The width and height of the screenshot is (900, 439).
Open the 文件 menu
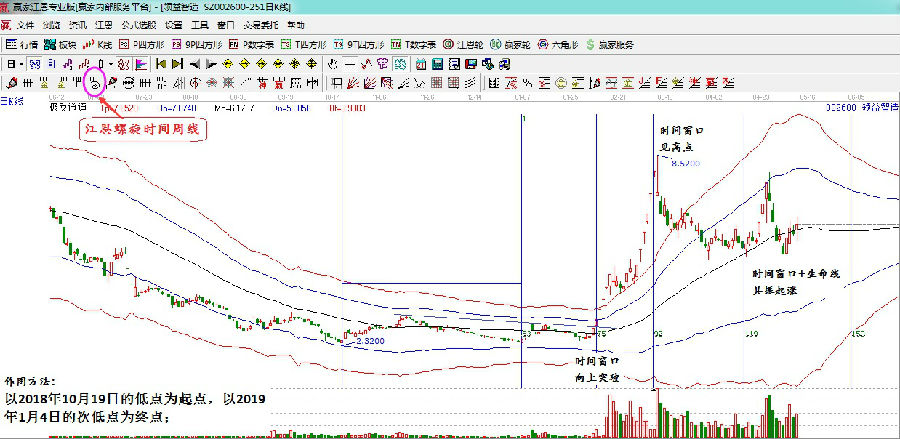(26, 24)
